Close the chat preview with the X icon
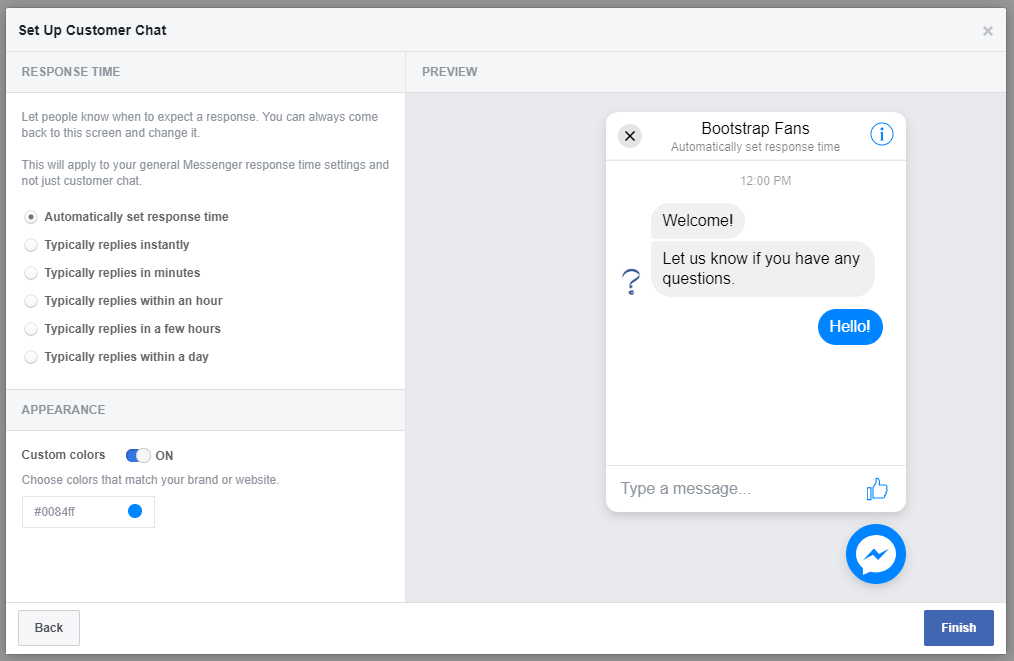The width and height of the screenshot is (1014, 661). pos(630,136)
